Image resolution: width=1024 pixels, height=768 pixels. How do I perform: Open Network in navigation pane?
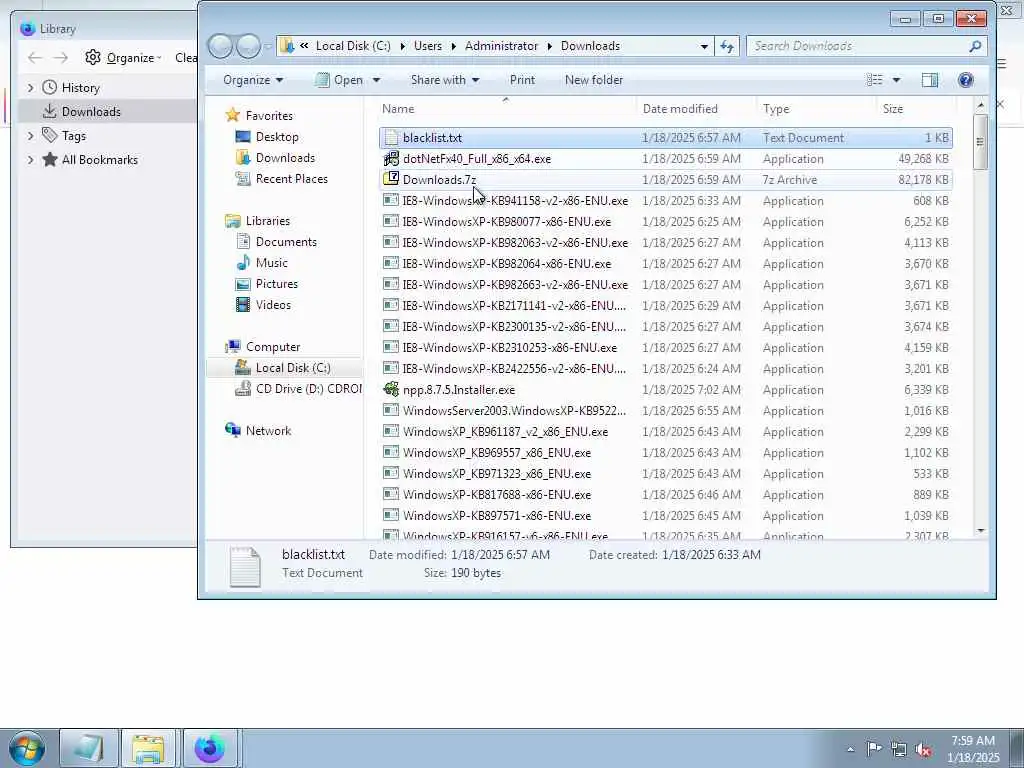268,430
